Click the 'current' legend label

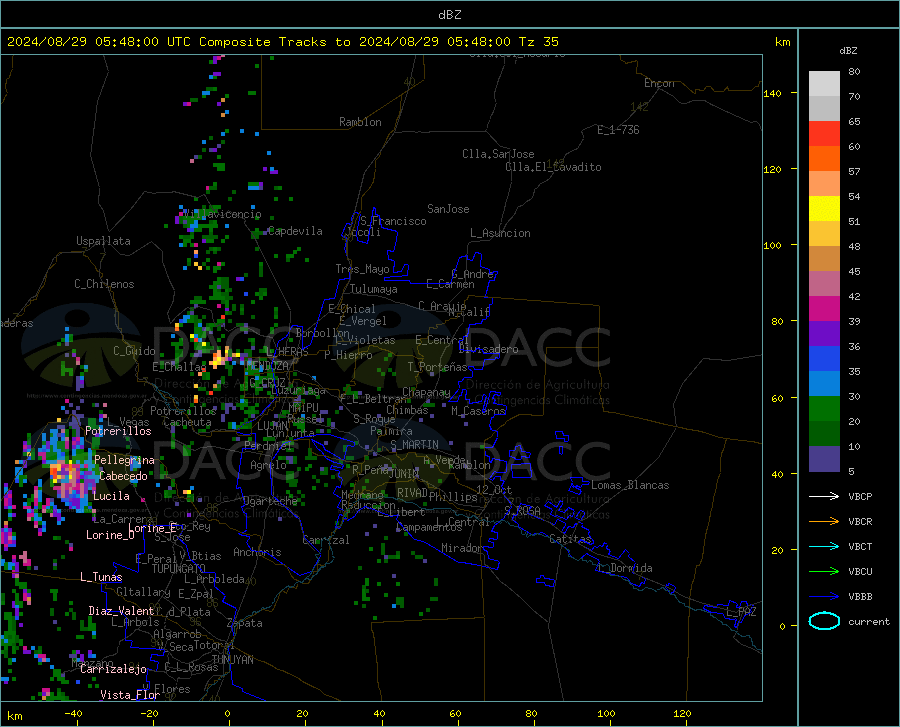[869, 621]
